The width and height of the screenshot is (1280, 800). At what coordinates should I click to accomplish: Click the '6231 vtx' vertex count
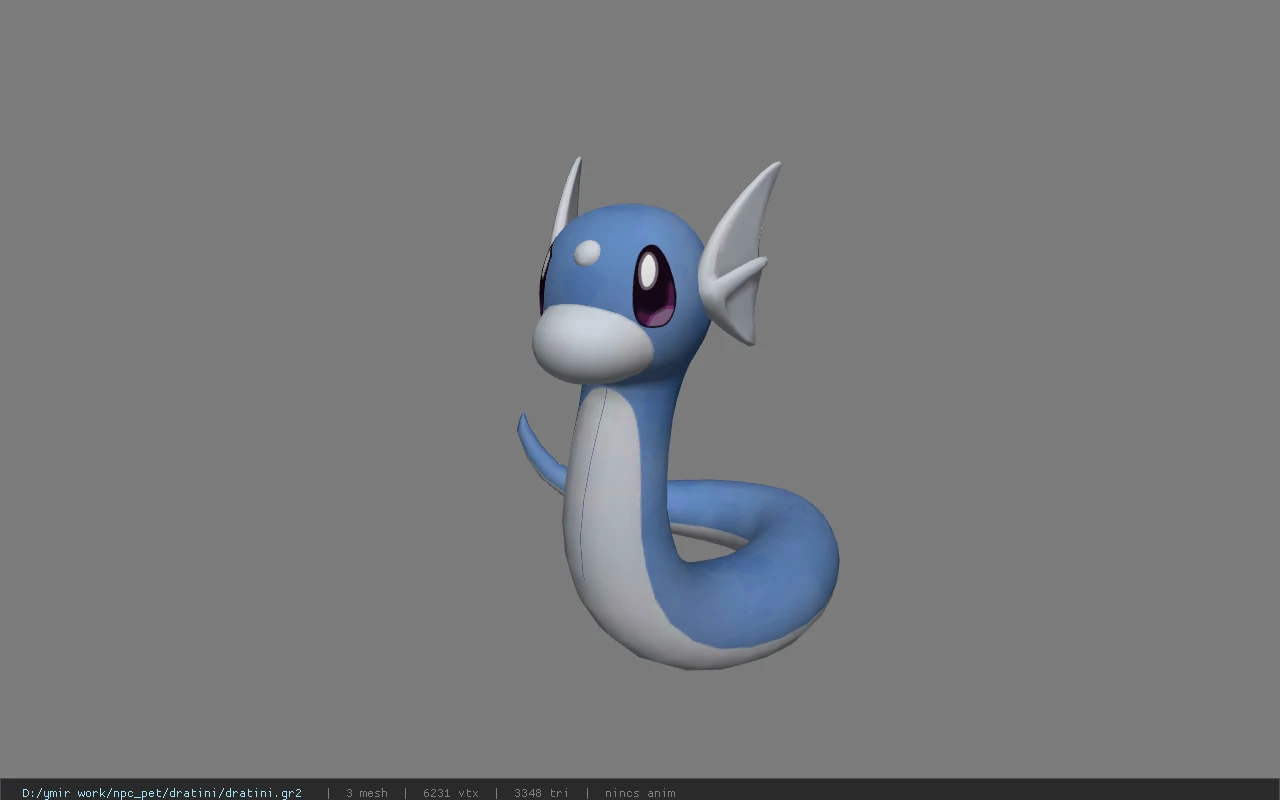pos(451,793)
